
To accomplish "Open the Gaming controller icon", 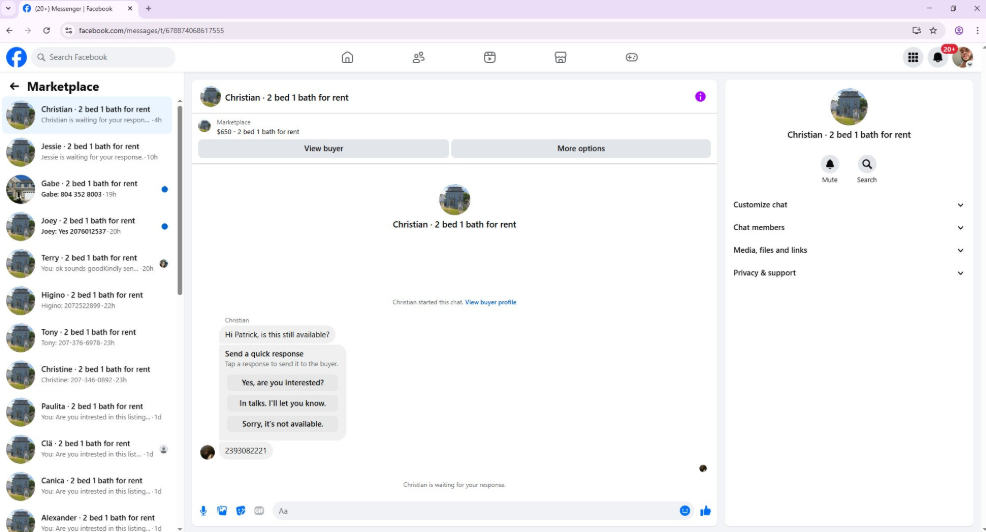I will pyautogui.click(x=632, y=57).
